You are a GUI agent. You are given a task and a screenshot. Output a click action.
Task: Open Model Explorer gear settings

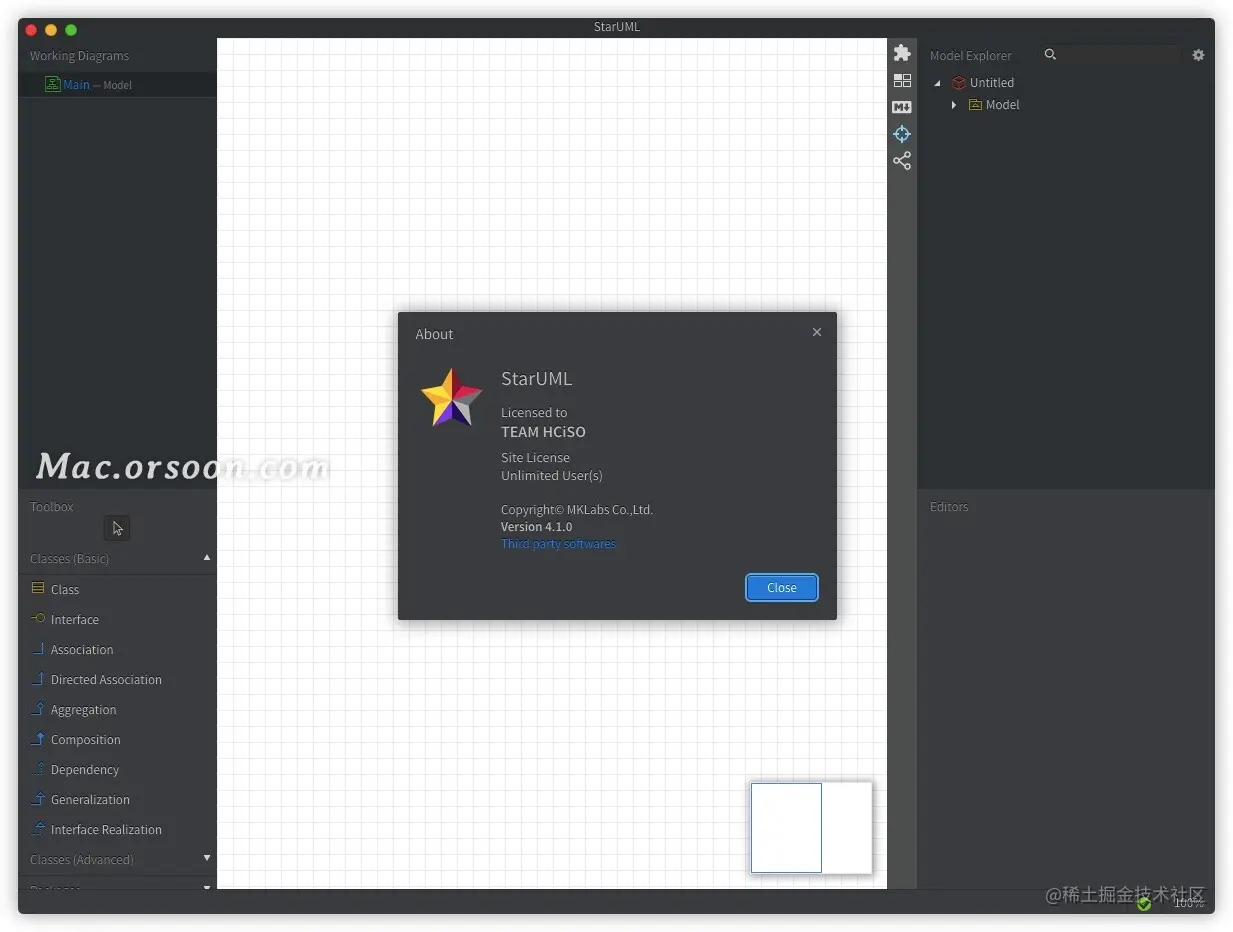click(1198, 55)
